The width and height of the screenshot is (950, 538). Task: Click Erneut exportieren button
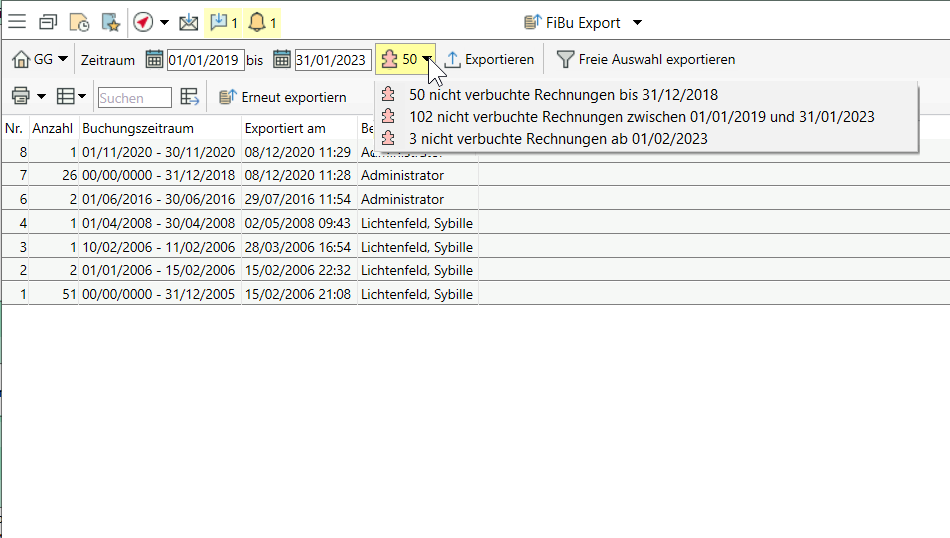tap(283, 97)
